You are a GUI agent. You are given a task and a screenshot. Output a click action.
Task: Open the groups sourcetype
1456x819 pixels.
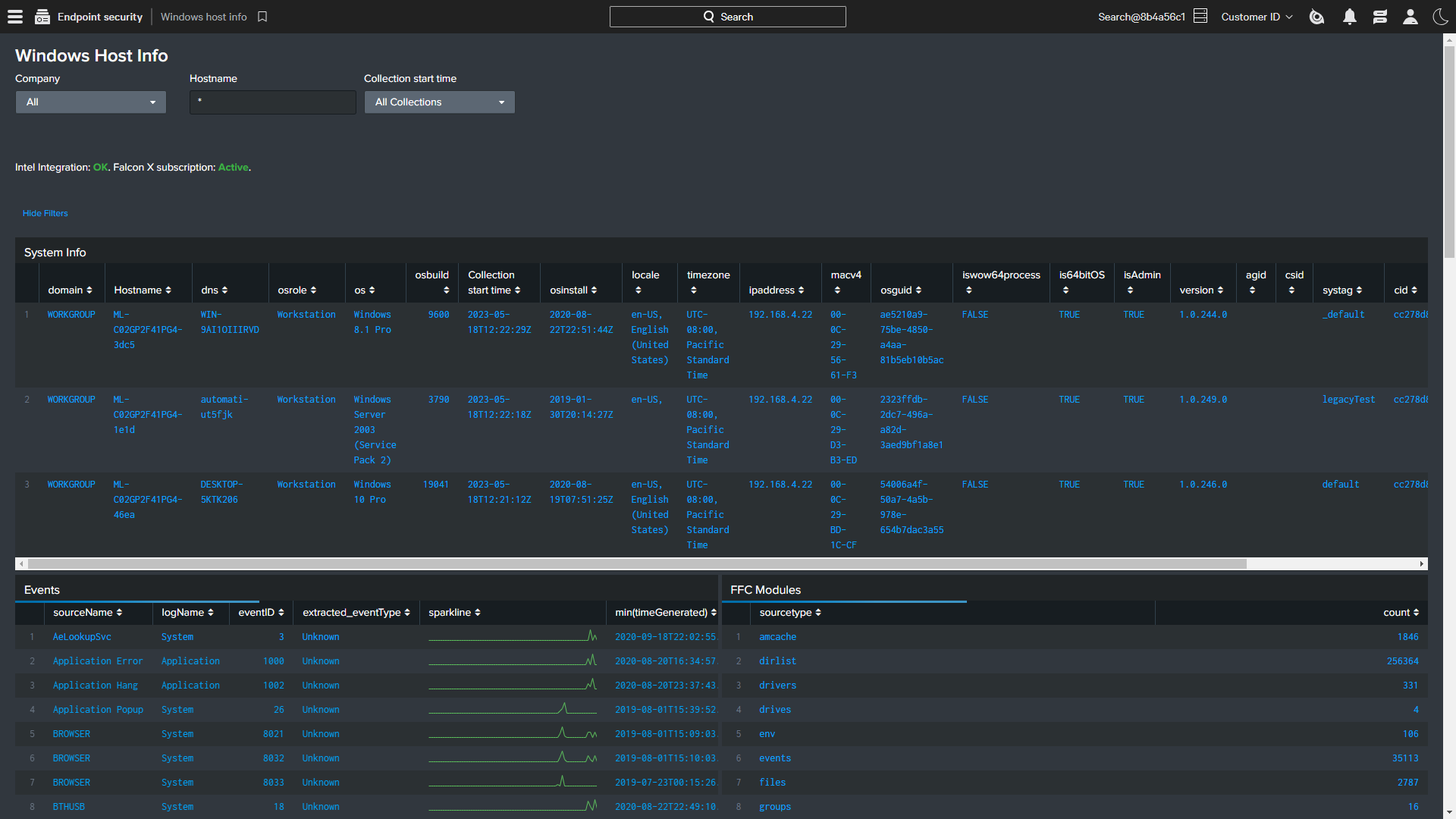click(775, 807)
